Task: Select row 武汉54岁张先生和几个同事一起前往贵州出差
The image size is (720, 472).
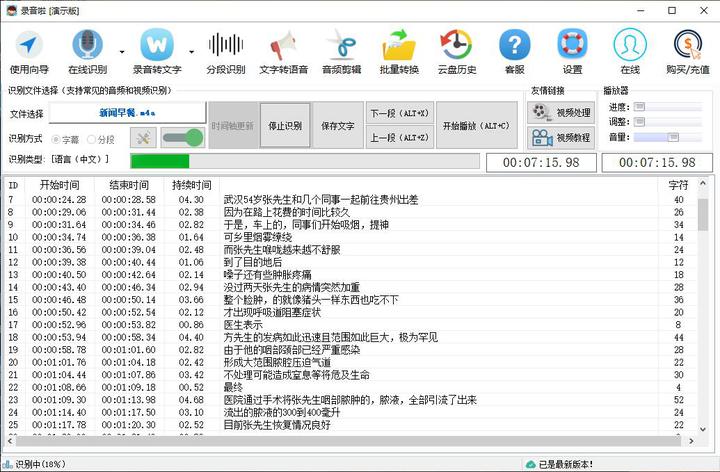Action: [x=352, y=200]
